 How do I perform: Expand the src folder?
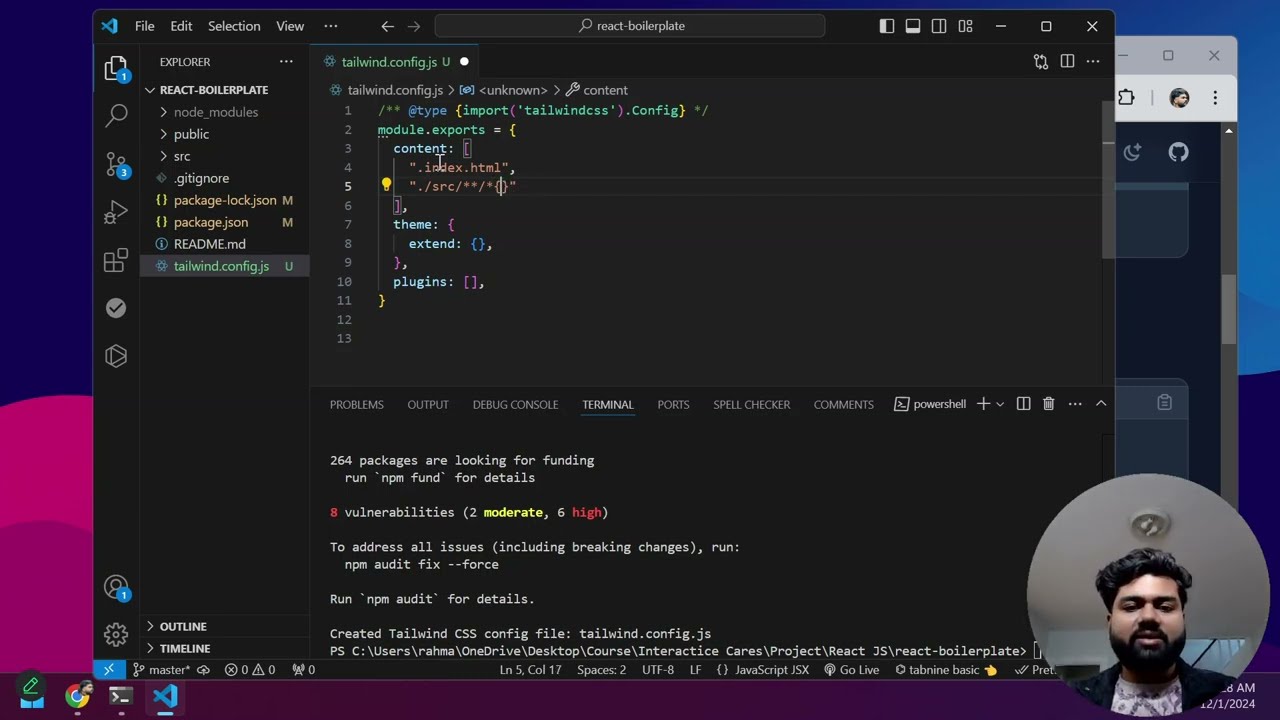181,156
